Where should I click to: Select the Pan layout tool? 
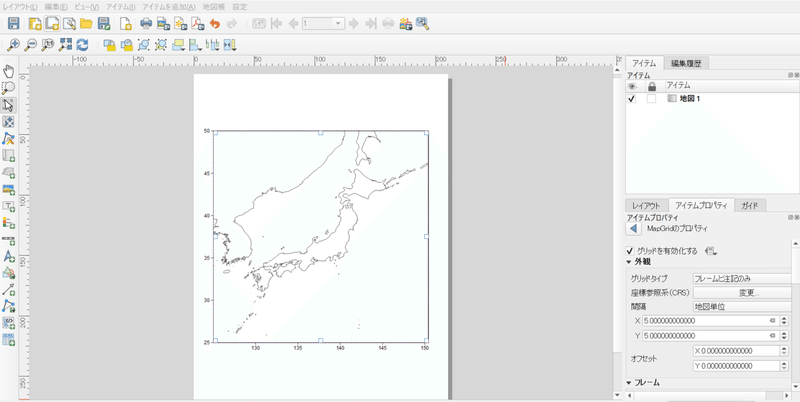click(9, 71)
